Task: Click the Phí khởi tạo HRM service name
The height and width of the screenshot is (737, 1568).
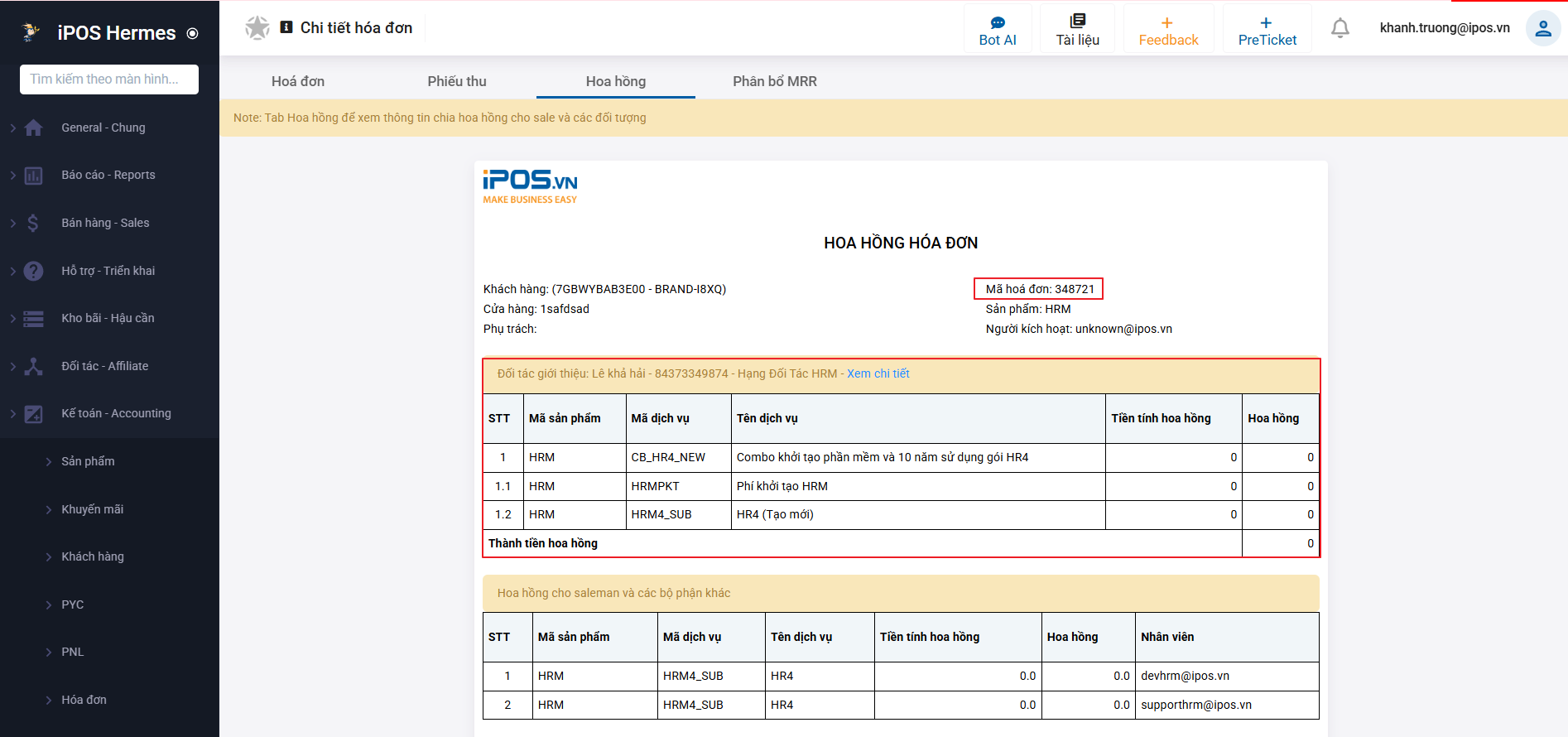Action: pyautogui.click(x=782, y=486)
